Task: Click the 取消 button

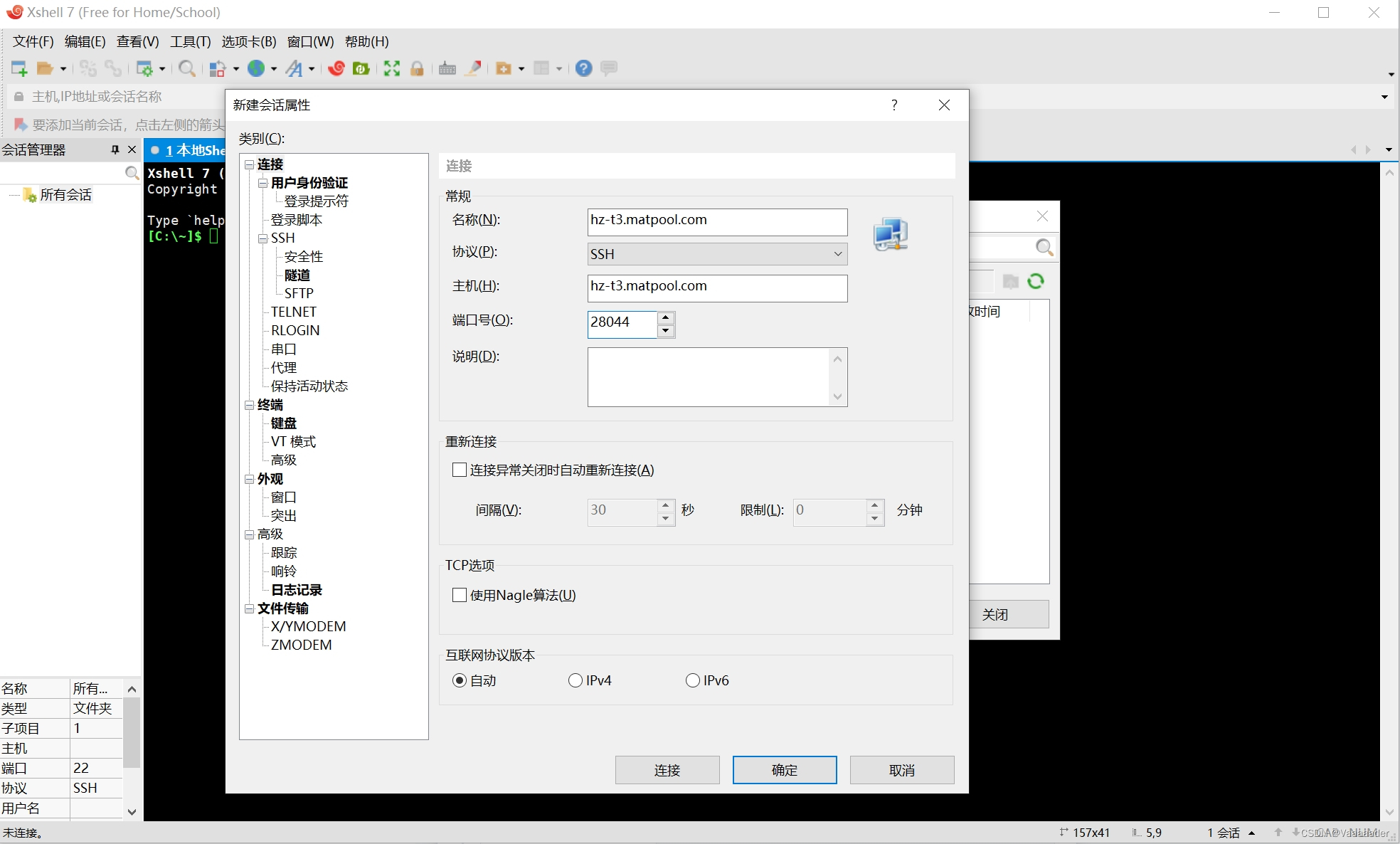Action: click(x=901, y=770)
